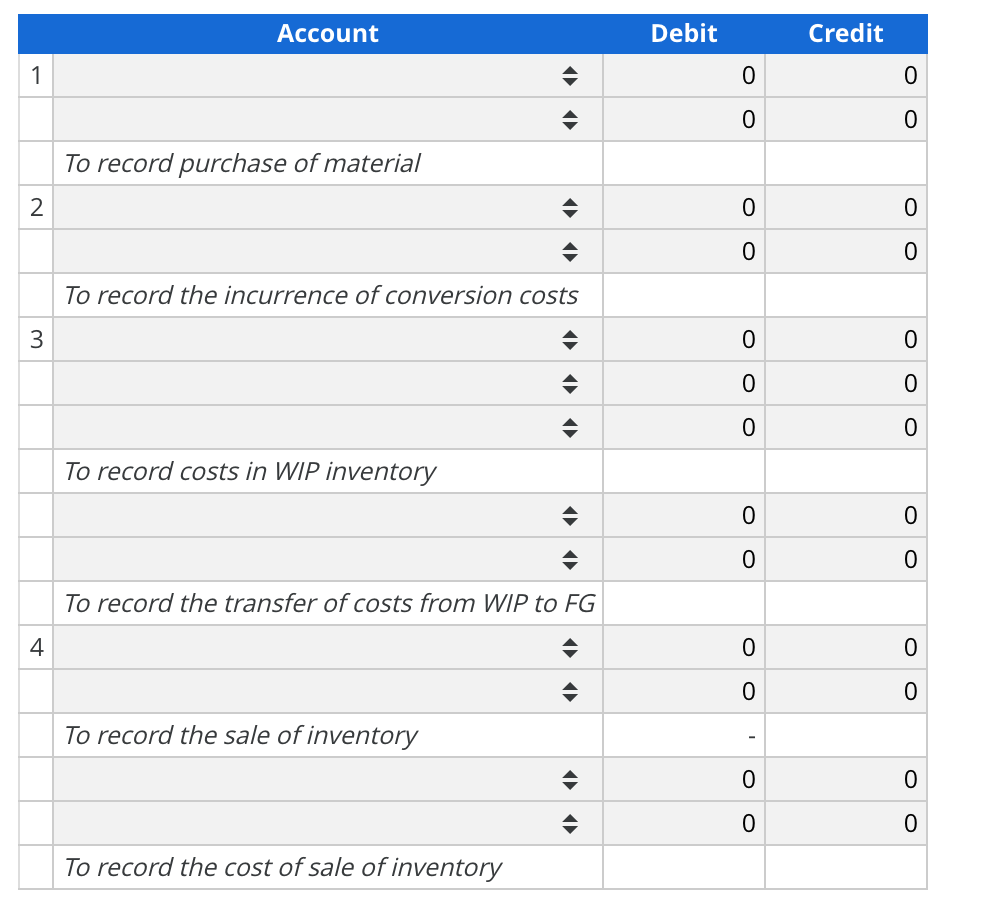Open second account dropdown in entry 3
Screen dimensions: 998x916
coord(328,383)
